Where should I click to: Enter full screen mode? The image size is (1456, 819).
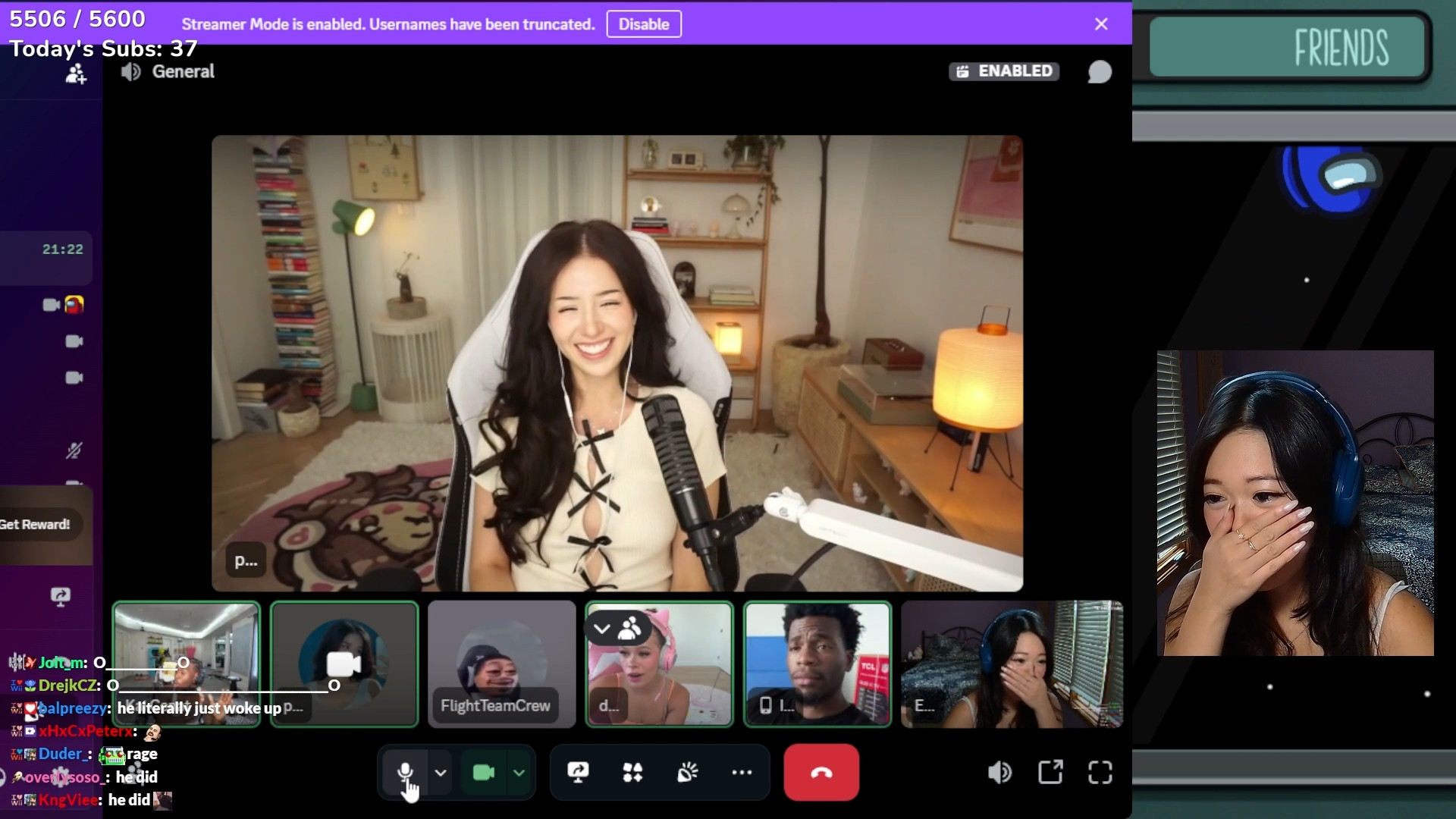[1100, 773]
